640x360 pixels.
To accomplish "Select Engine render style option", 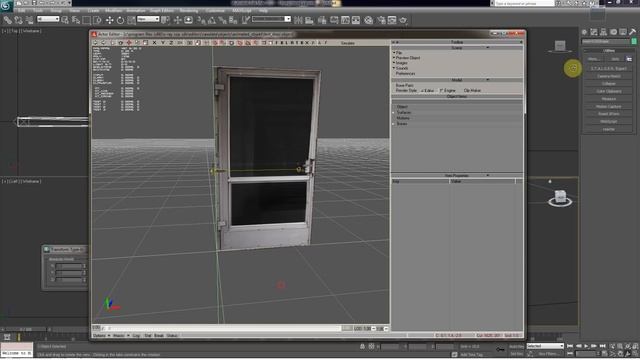I will (x=448, y=90).
